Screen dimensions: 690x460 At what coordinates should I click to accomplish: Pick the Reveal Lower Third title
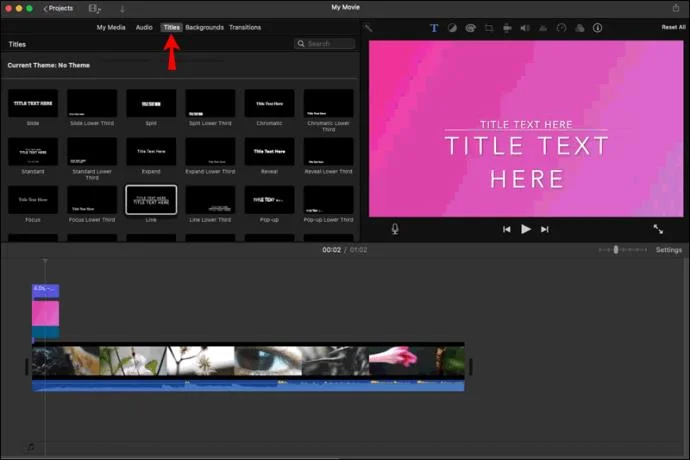pyautogui.click(x=328, y=151)
